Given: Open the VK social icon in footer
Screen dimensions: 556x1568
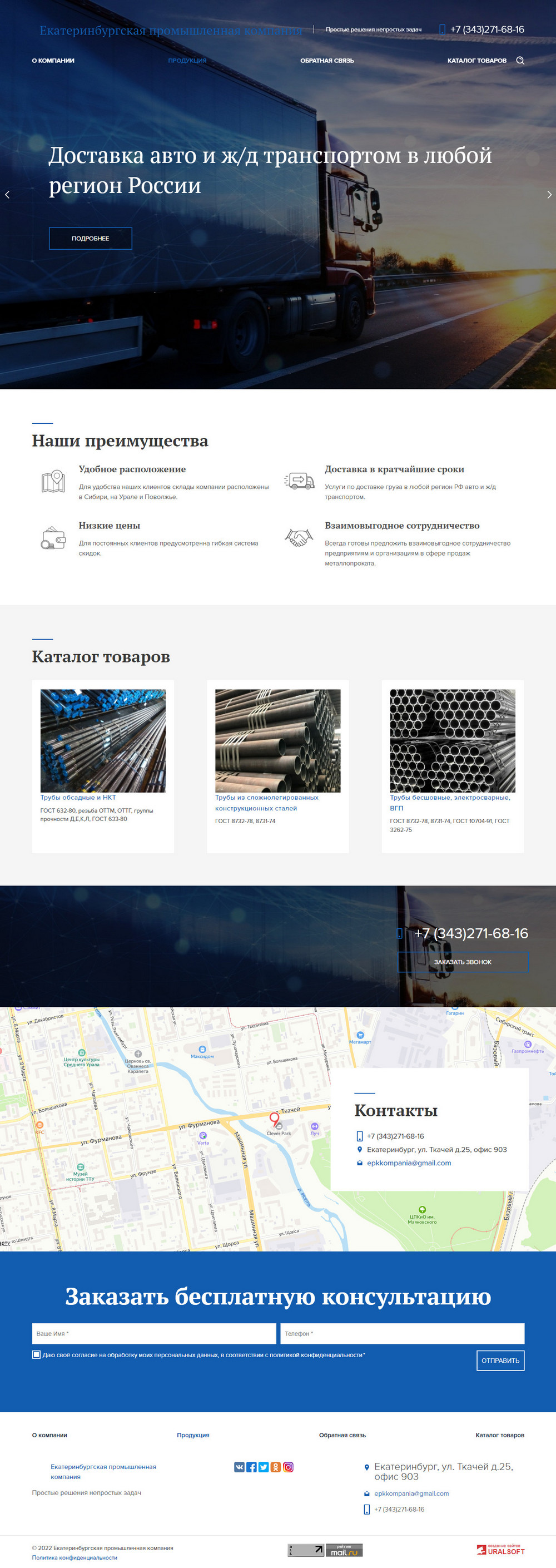Looking at the screenshot, I should [239, 1467].
